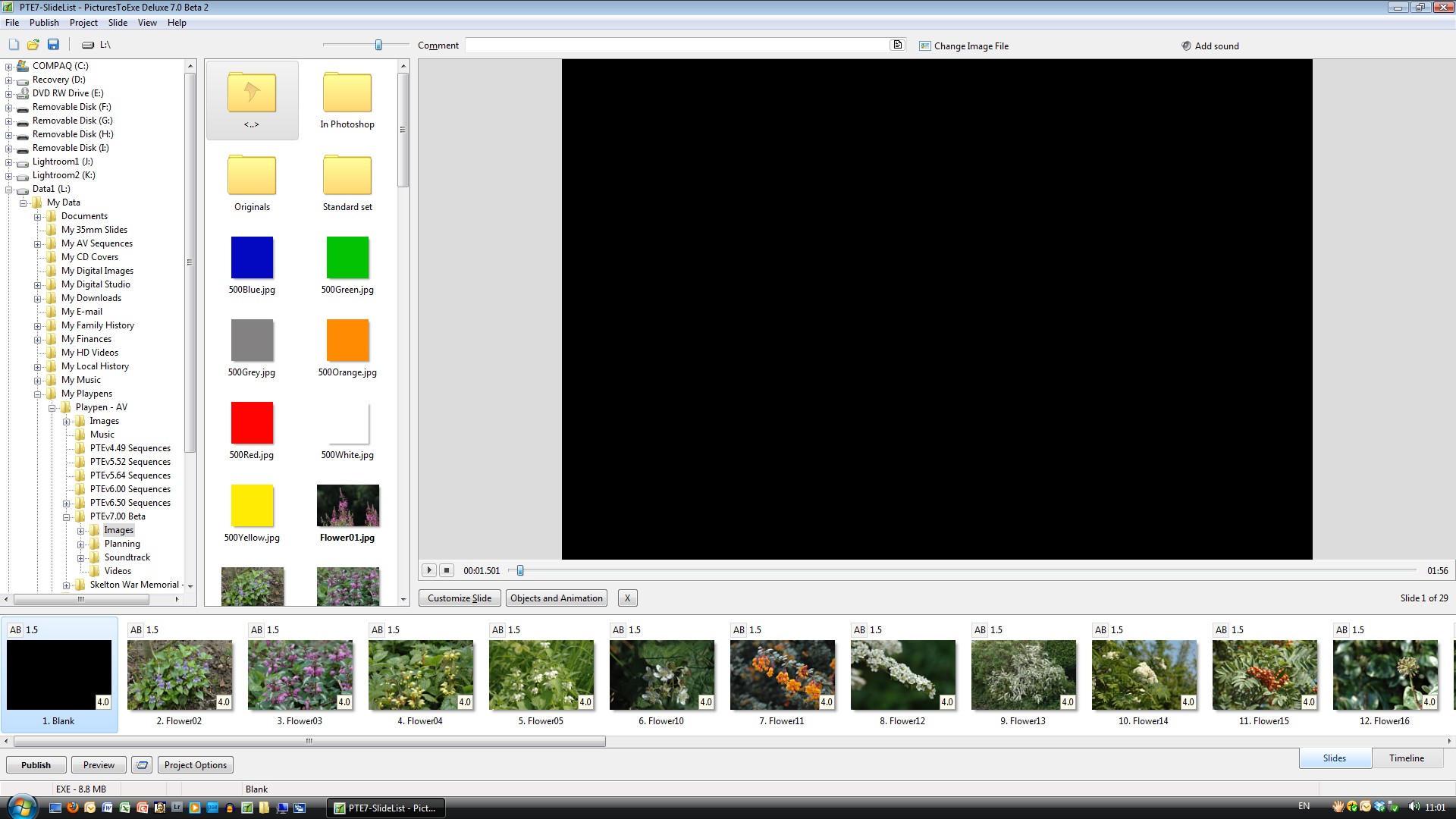Play the slideshow preview
The height and width of the screenshot is (819, 1456).
(428, 570)
